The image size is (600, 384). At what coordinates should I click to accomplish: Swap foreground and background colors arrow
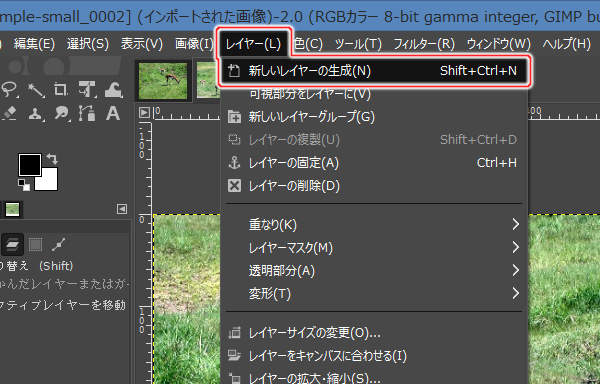tap(52, 158)
